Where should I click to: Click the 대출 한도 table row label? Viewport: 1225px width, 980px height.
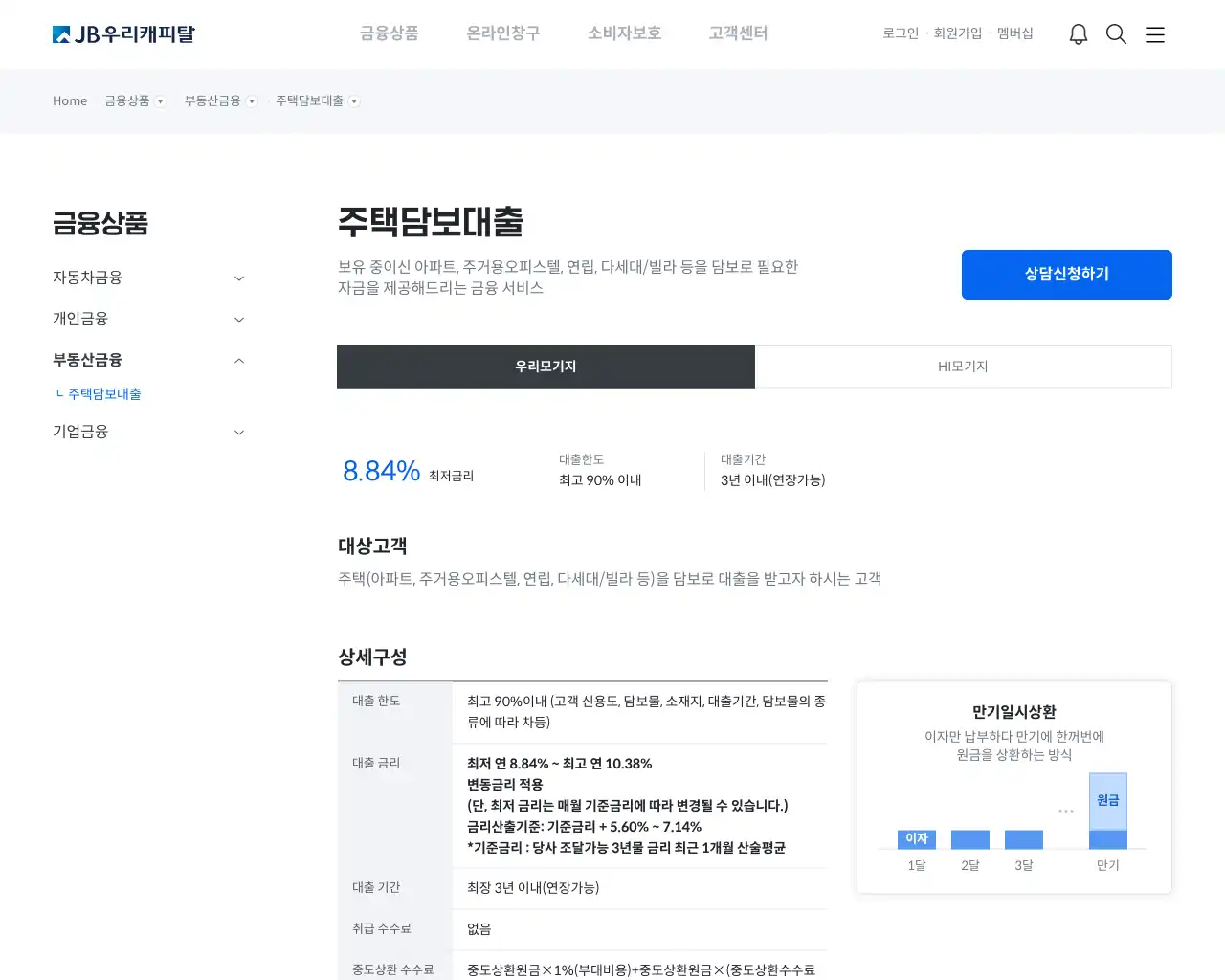(376, 702)
